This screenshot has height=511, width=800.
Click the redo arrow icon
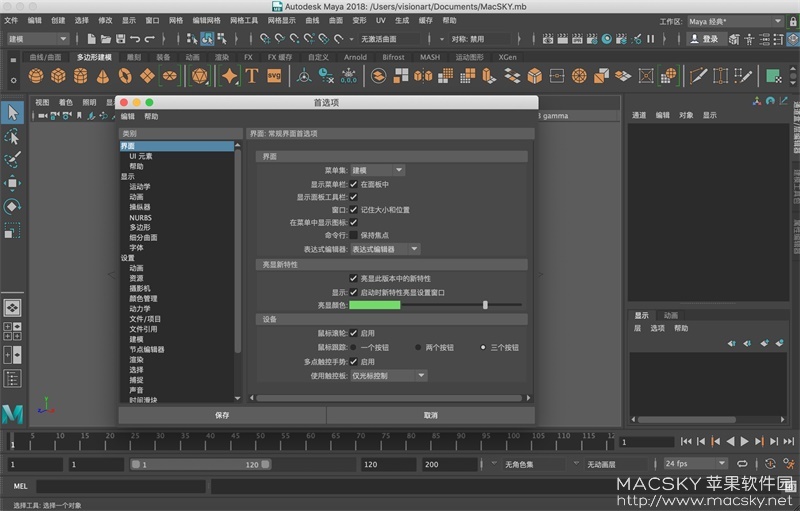tap(149, 39)
